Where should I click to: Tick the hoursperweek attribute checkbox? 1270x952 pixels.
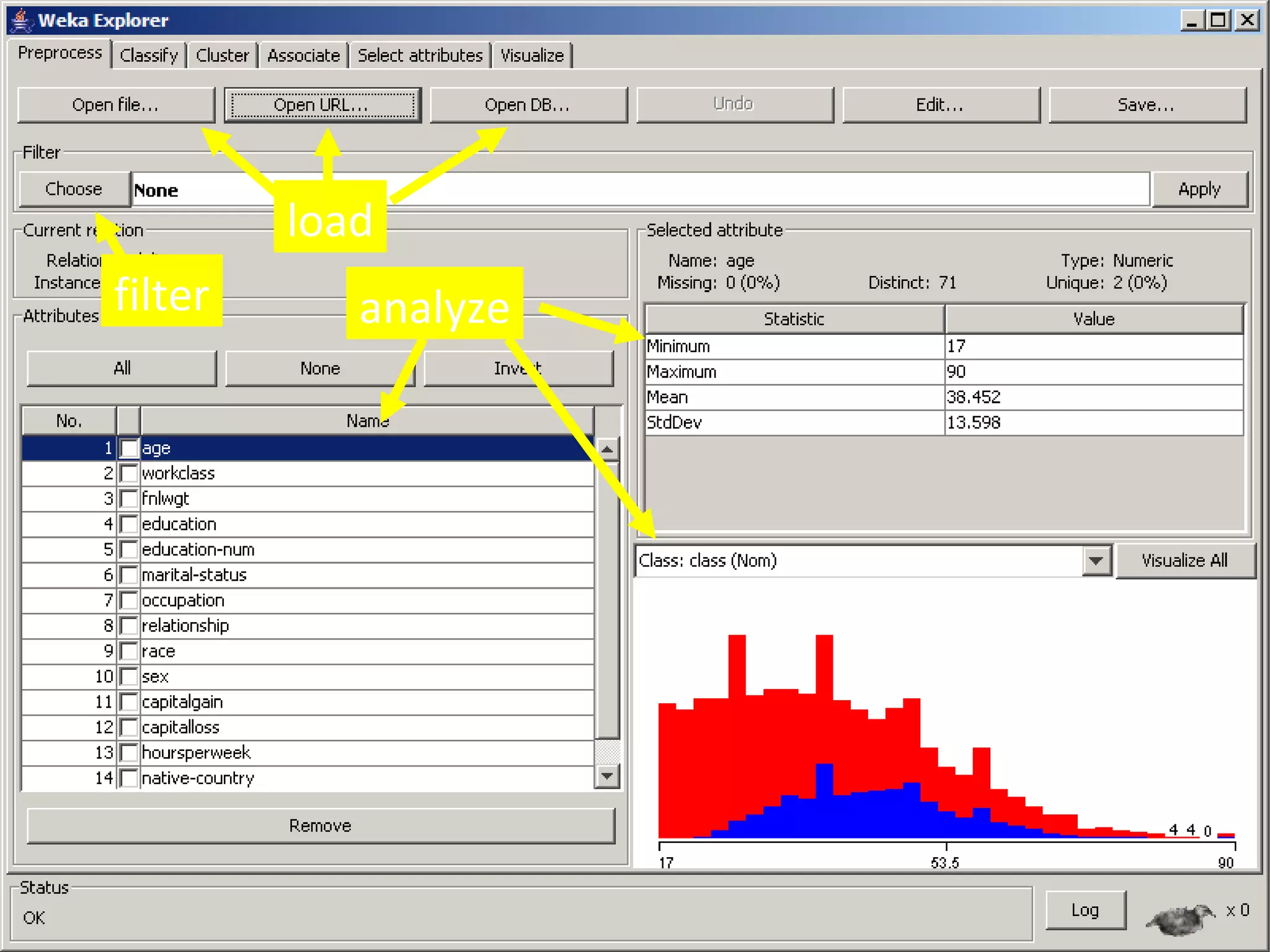coord(129,753)
